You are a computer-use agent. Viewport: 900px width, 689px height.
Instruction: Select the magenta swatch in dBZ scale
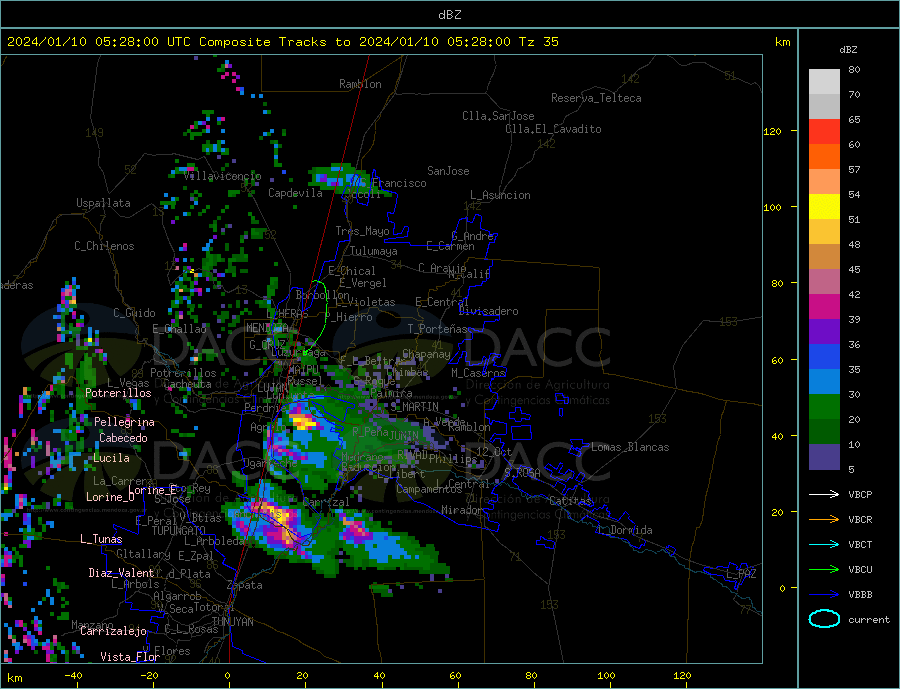(824, 307)
